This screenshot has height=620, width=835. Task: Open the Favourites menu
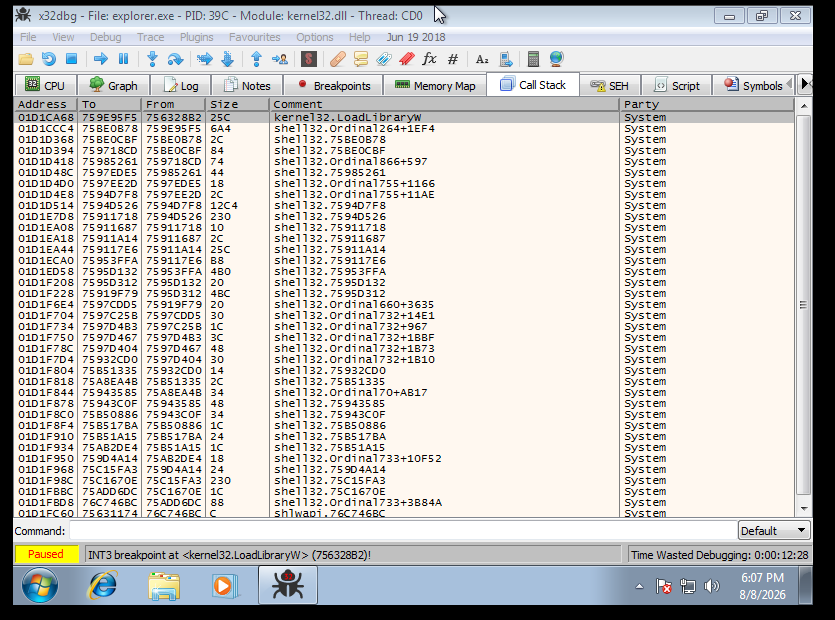(255, 37)
